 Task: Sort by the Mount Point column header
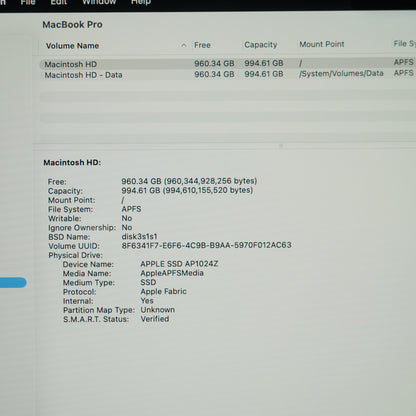tap(322, 44)
